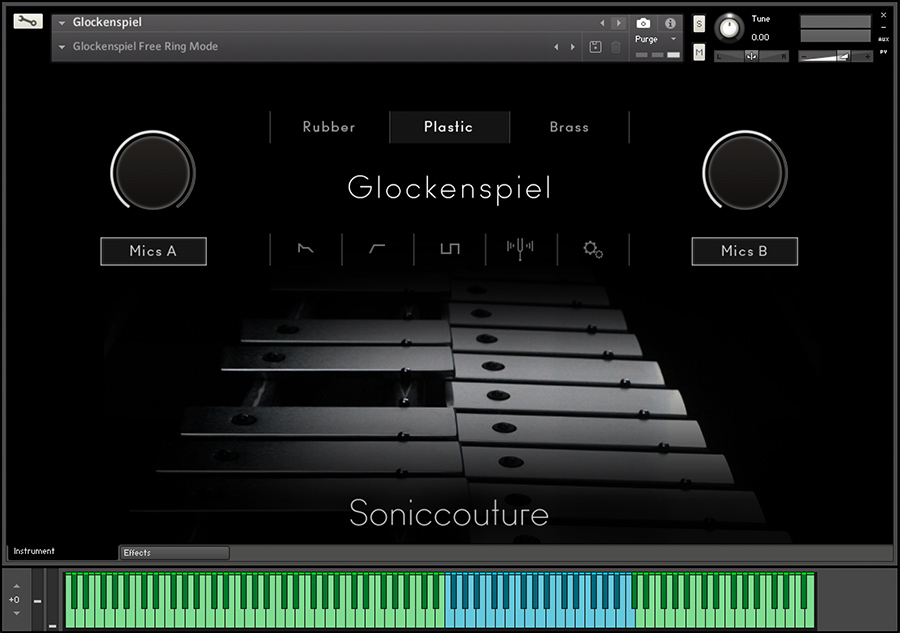Collapse the Glockenspiel instrument header chevron

(60, 21)
